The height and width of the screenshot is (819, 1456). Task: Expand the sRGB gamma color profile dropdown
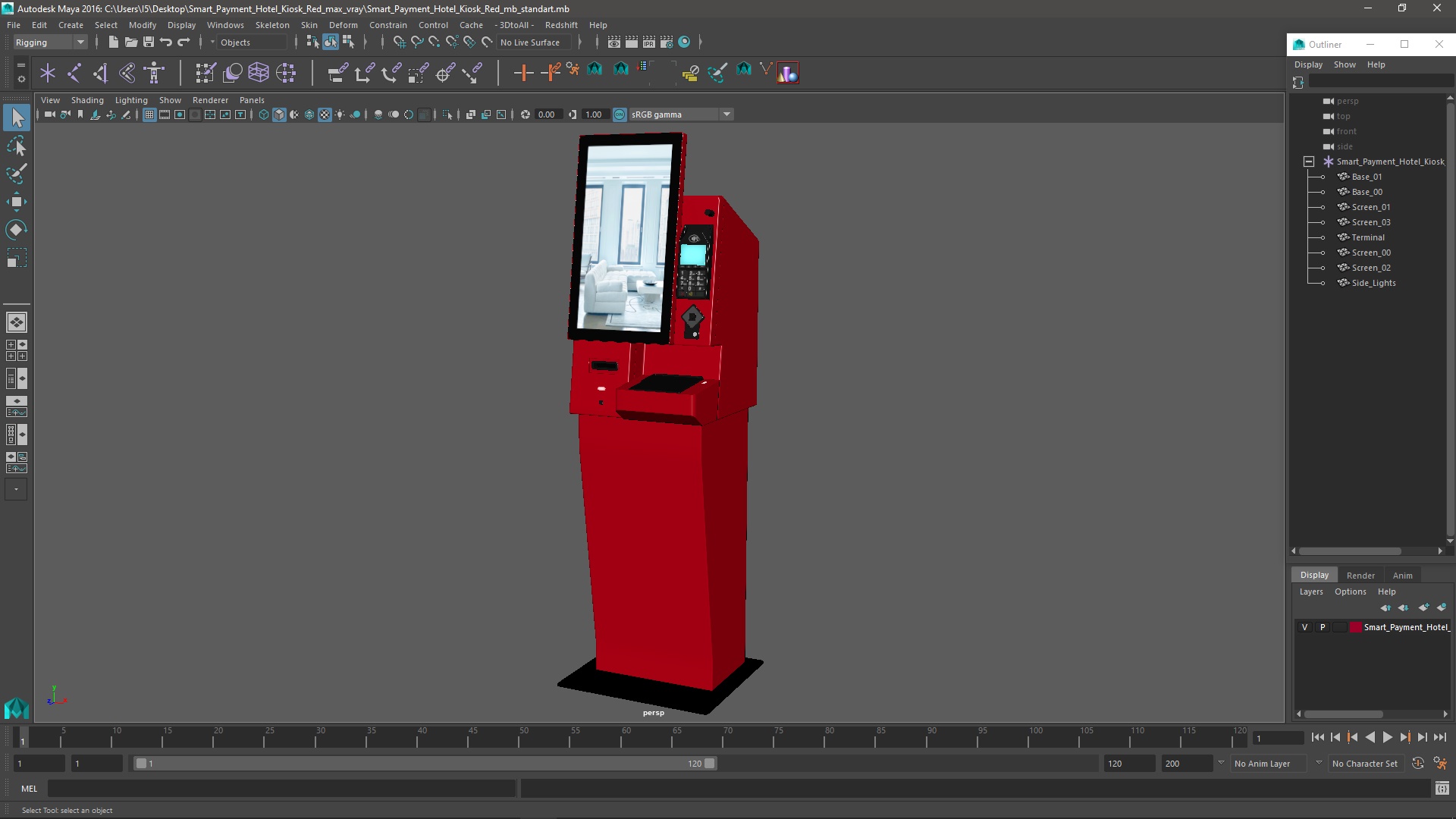pos(726,114)
